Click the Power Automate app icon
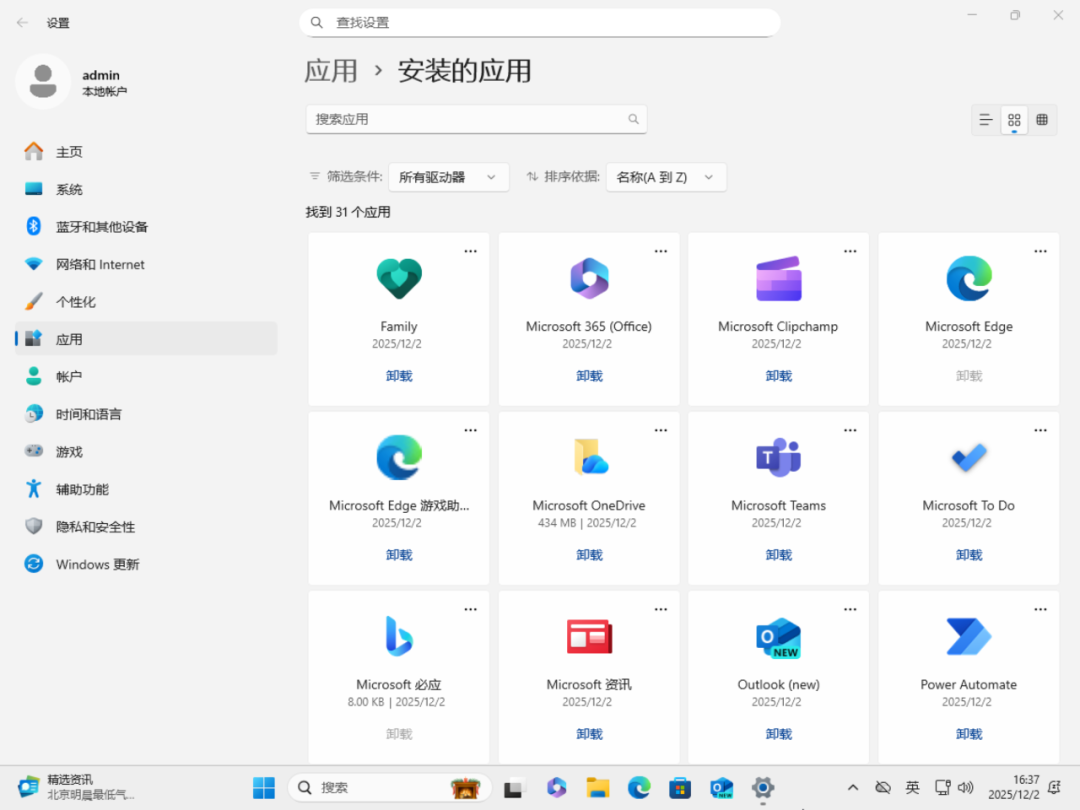Screen dimensions: 1080x810 click(968, 636)
